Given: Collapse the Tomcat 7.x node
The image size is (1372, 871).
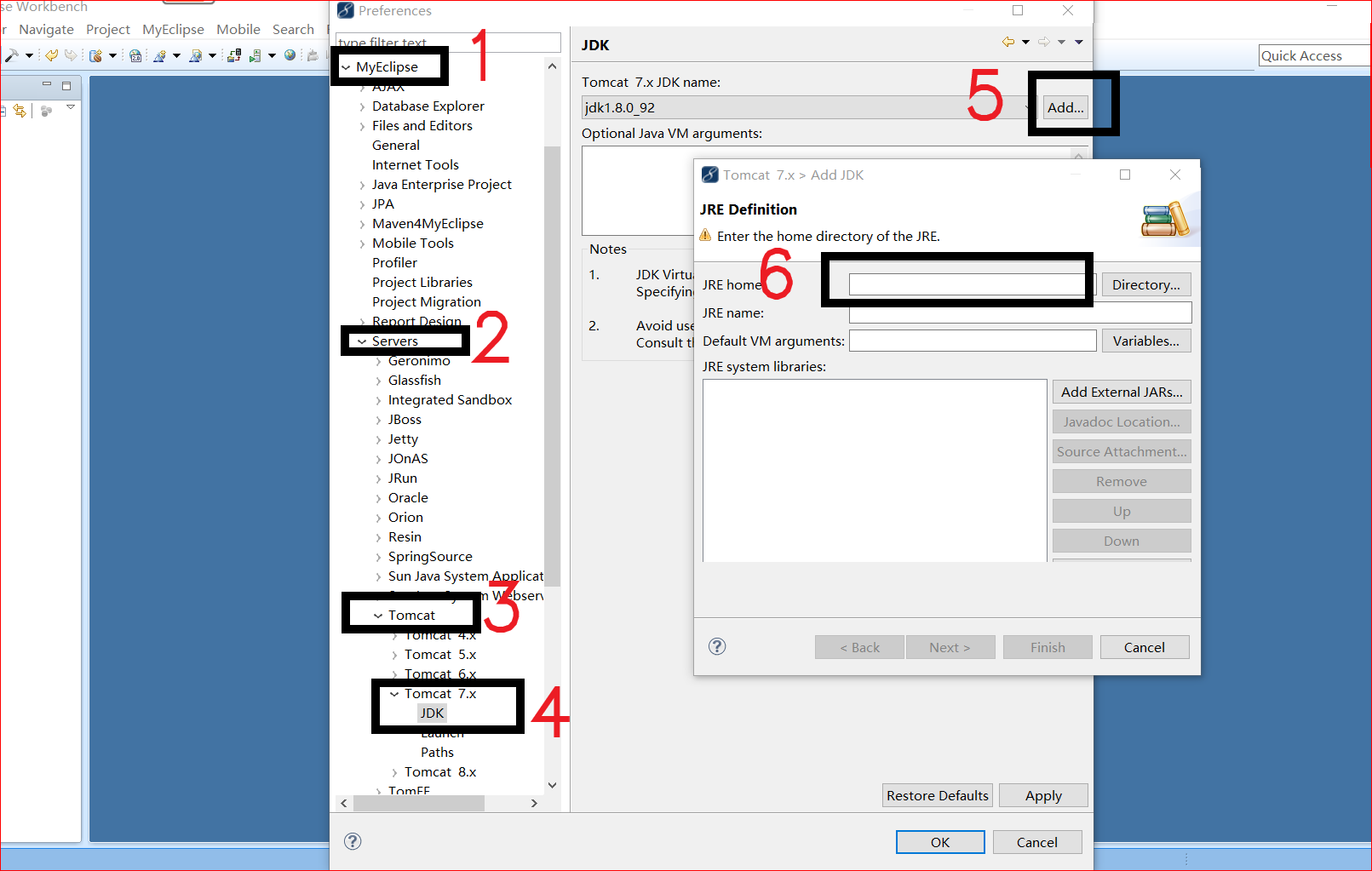Looking at the screenshot, I should click(x=394, y=695).
